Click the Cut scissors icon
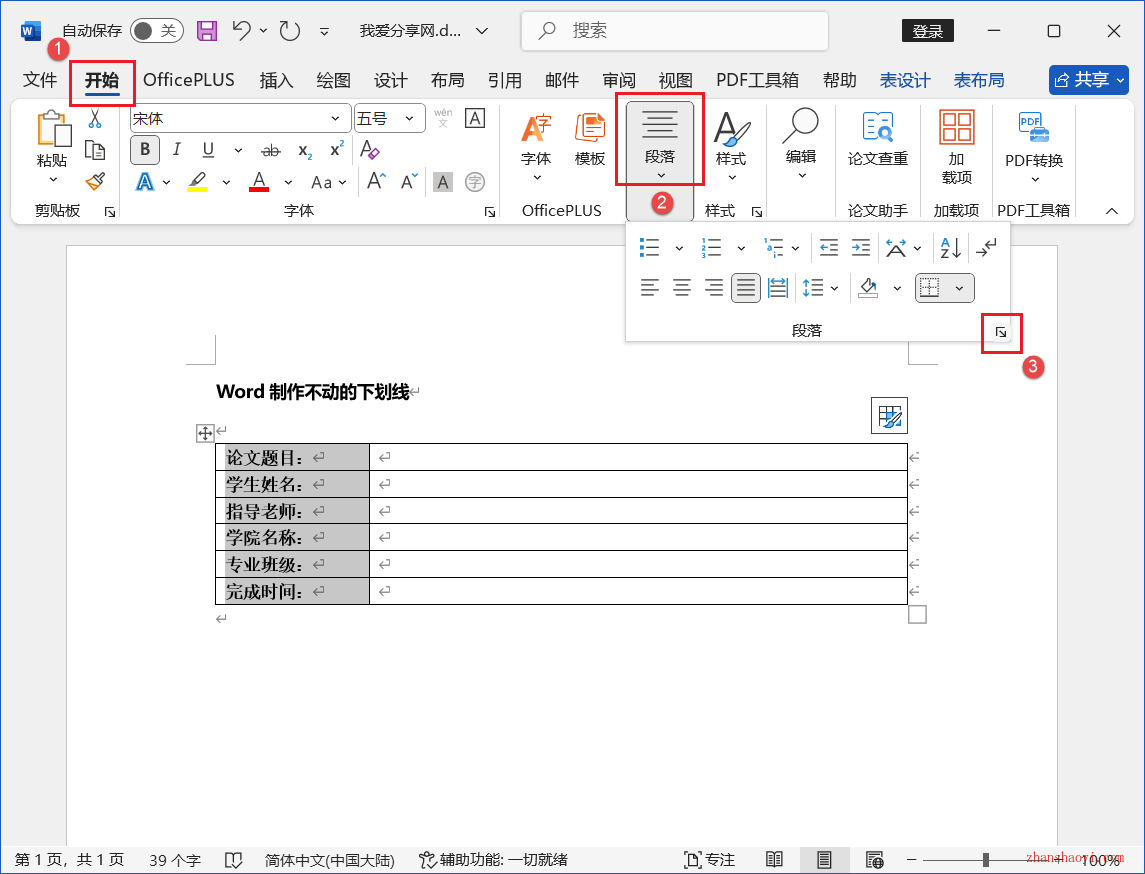Screen dimensions: 1145x874 [95, 118]
